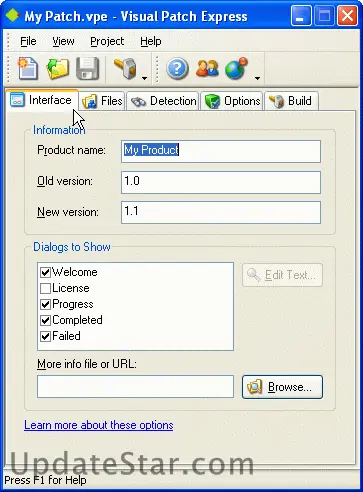Switch to the Build tab

coord(291,101)
